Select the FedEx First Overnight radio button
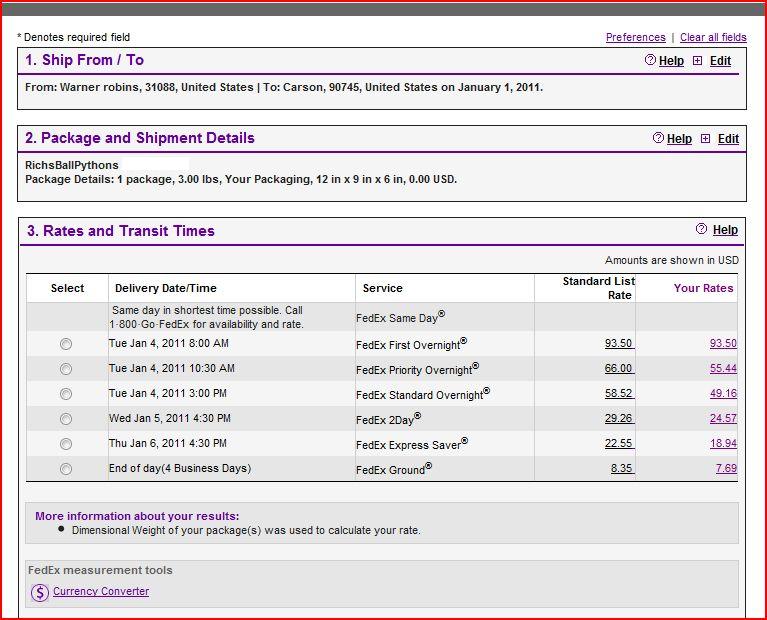The width and height of the screenshot is (767, 620). pos(66,344)
